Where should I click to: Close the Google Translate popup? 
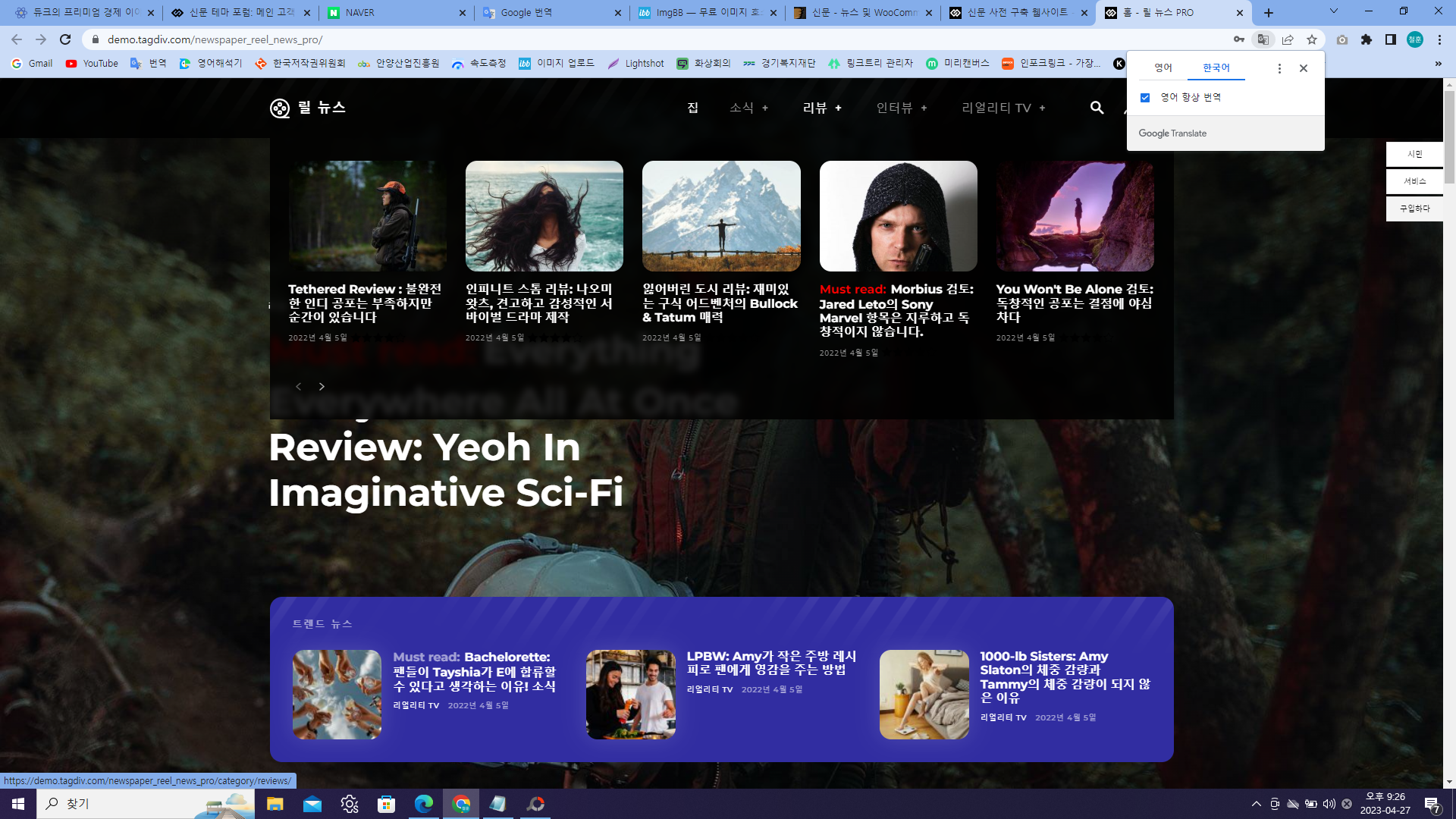click(1304, 68)
